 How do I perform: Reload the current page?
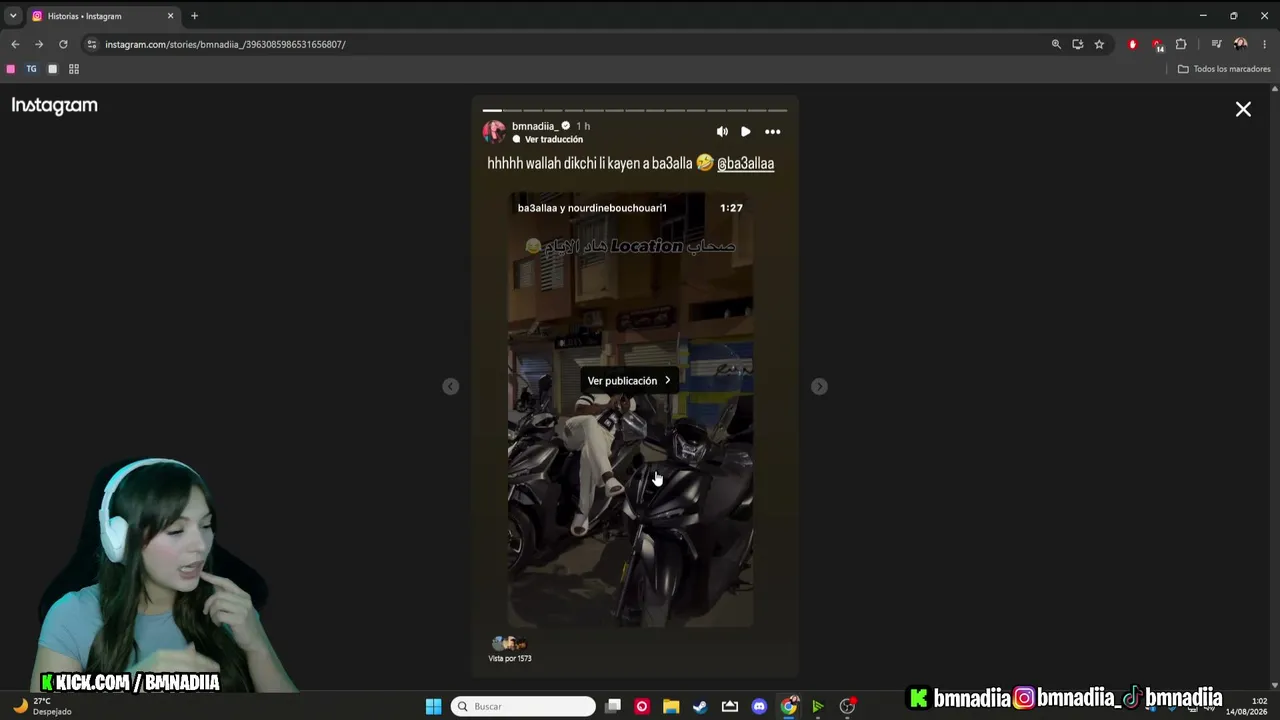[x=63, y=44]
